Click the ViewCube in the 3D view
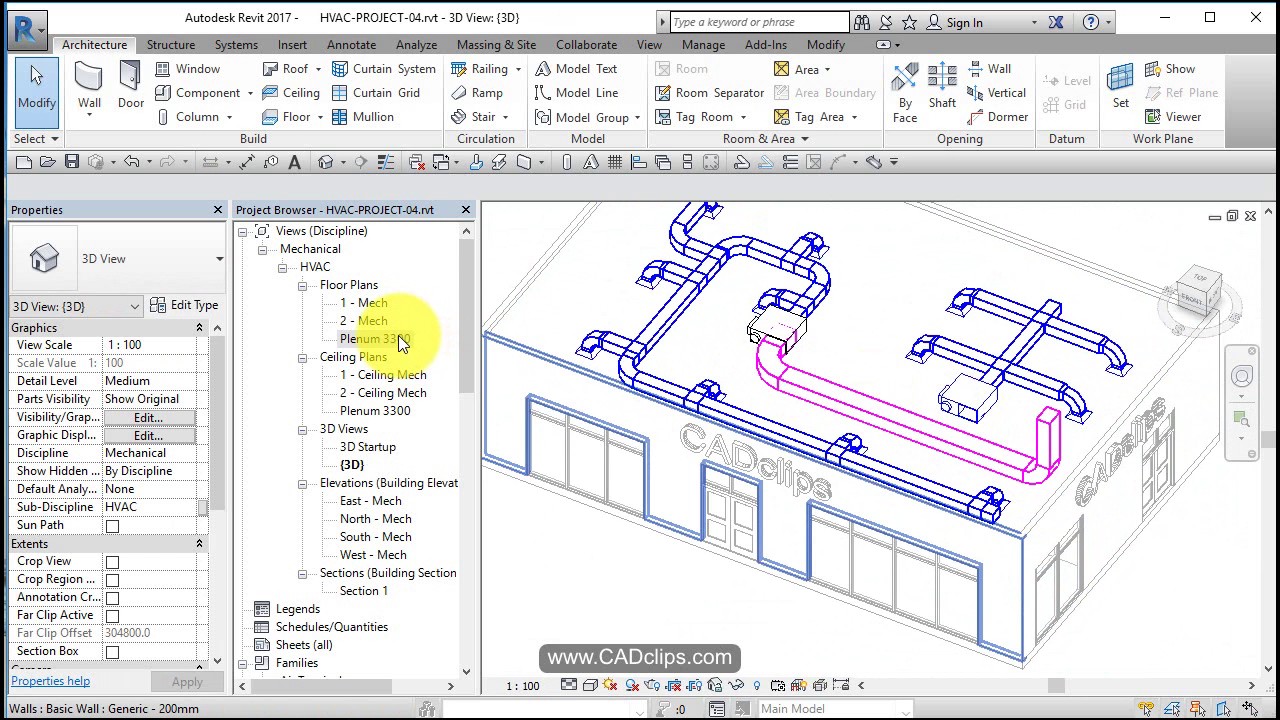This screenshot has width=1280, height=720. 1198,291
